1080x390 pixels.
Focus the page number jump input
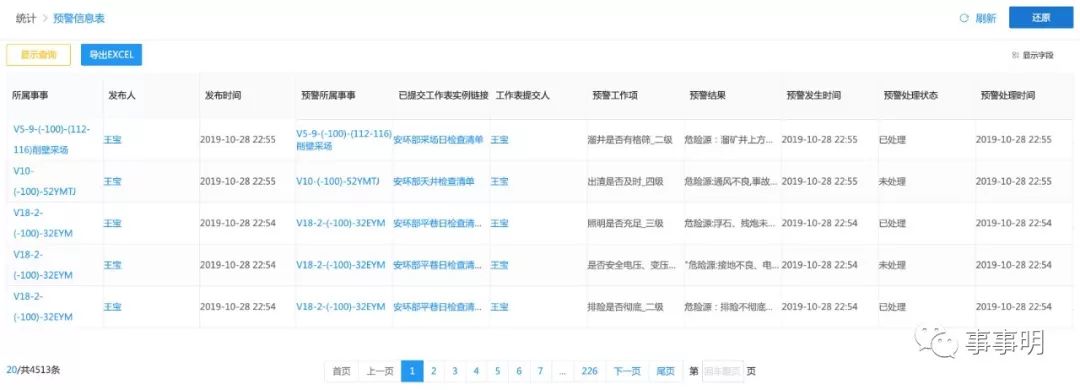click(x=723, y=371)
